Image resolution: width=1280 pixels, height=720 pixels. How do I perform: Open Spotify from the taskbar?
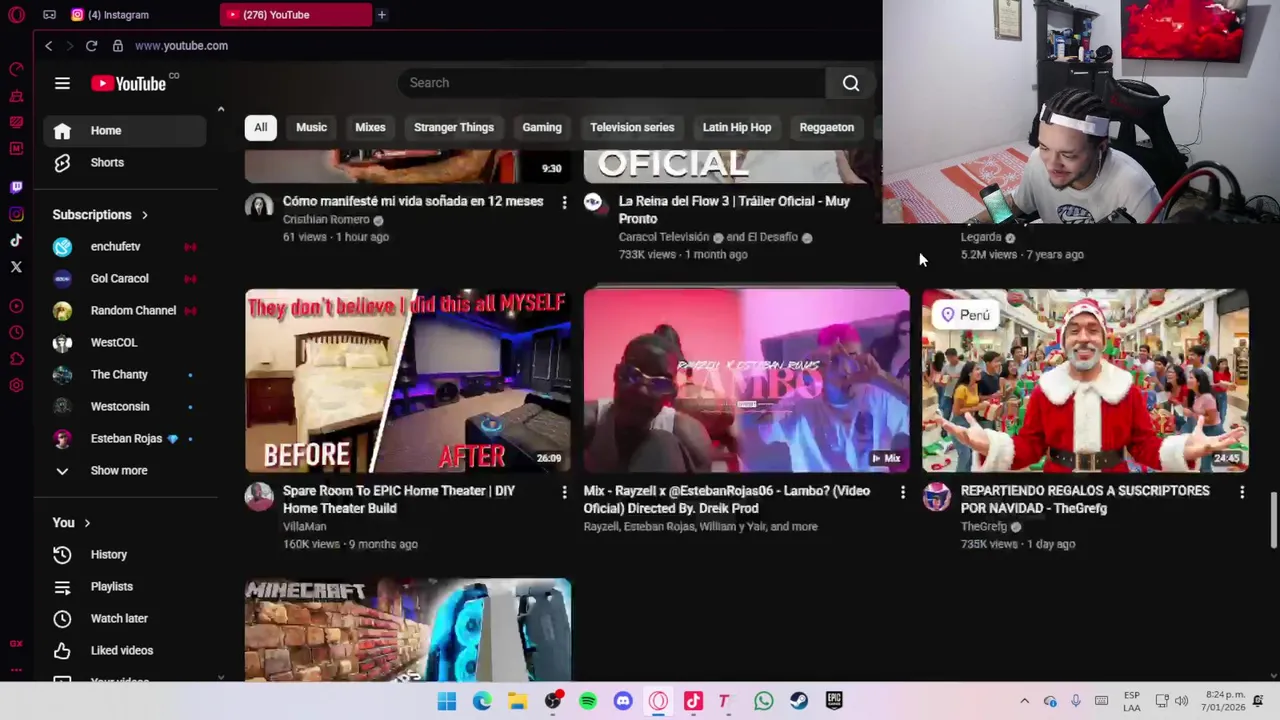588,701
